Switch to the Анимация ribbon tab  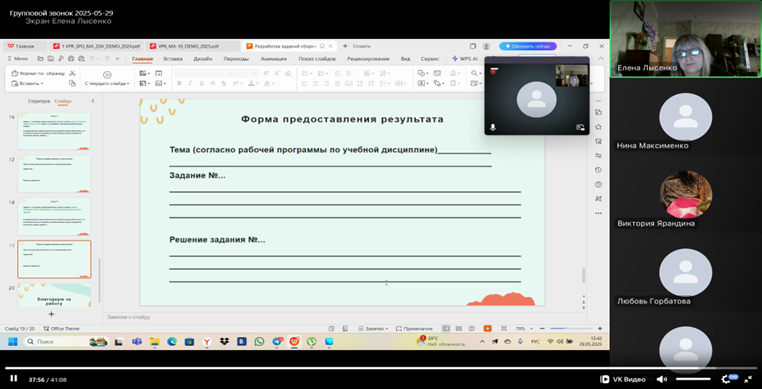coord(274,59)
